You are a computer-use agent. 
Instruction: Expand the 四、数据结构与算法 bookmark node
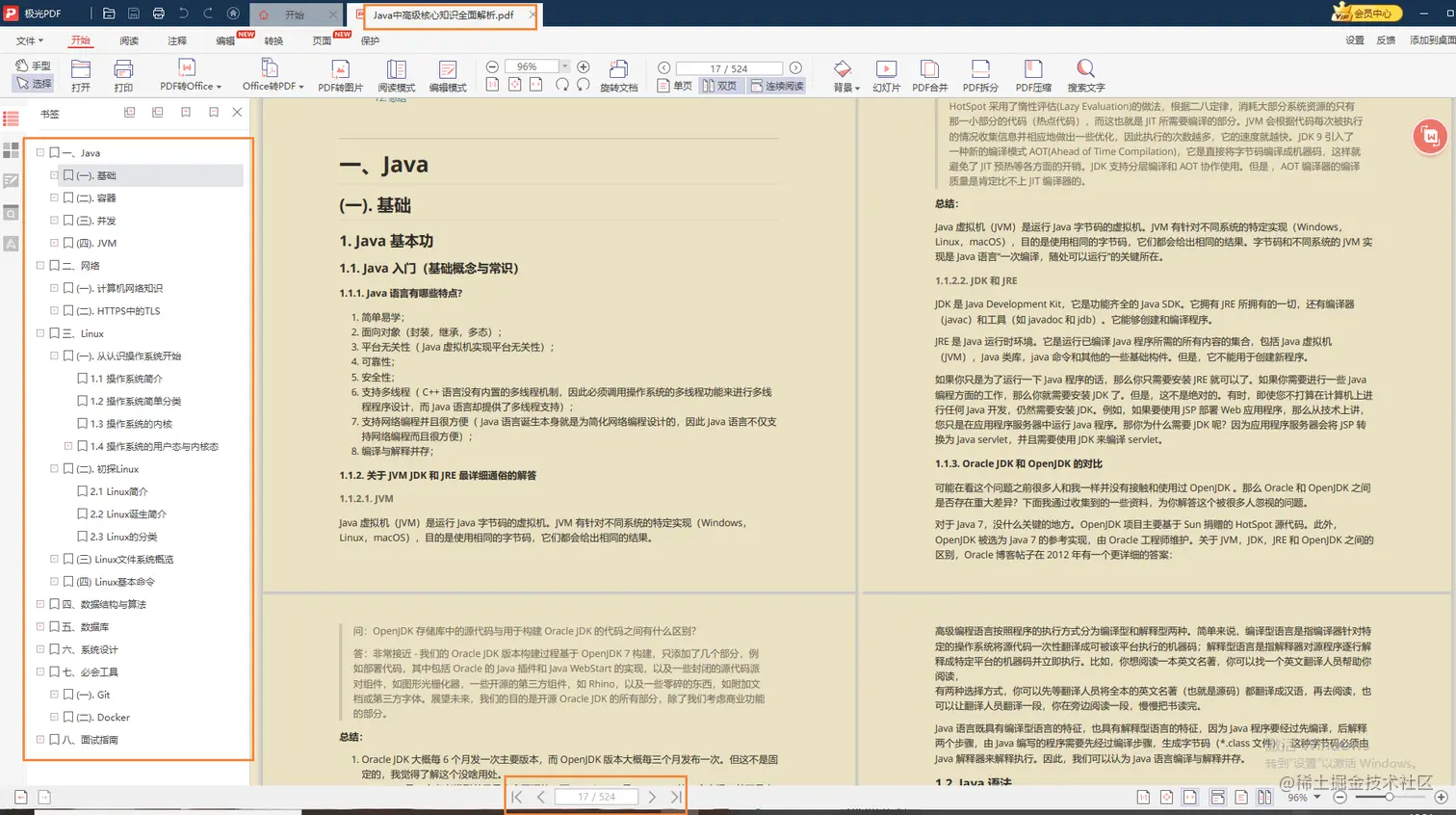(40, 604)
